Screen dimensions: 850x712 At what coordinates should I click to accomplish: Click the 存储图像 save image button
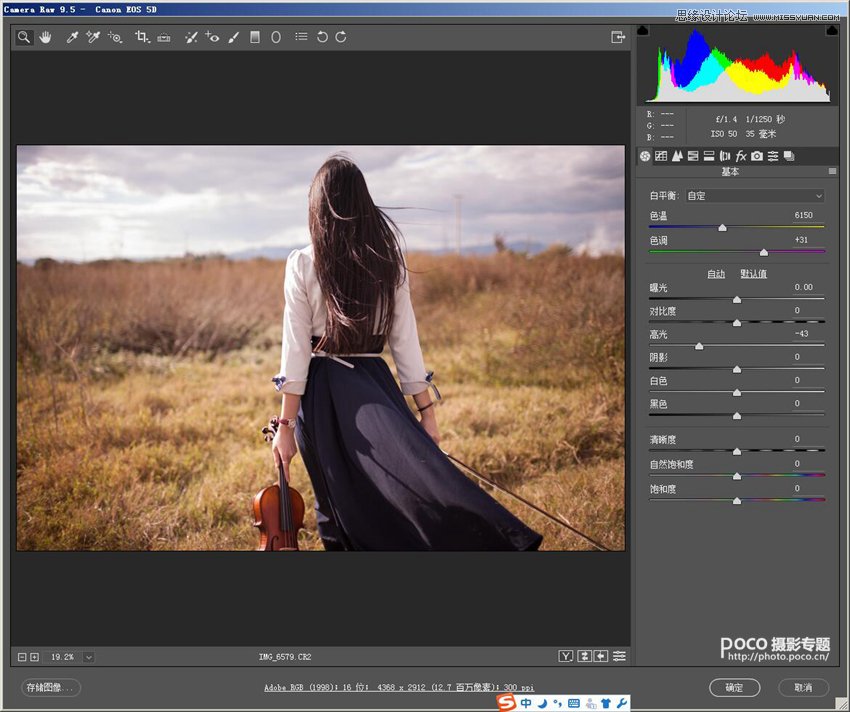pos(50,688)
